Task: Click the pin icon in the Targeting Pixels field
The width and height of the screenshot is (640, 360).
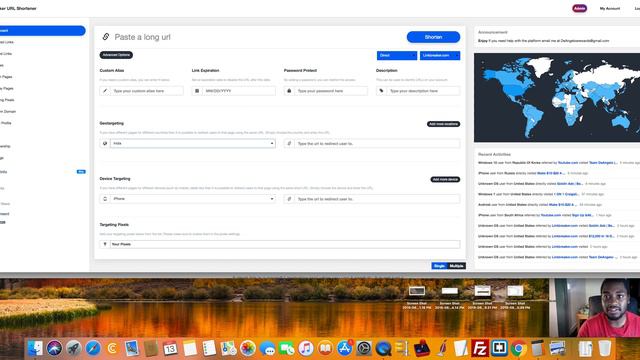Action: coord(105,244)
